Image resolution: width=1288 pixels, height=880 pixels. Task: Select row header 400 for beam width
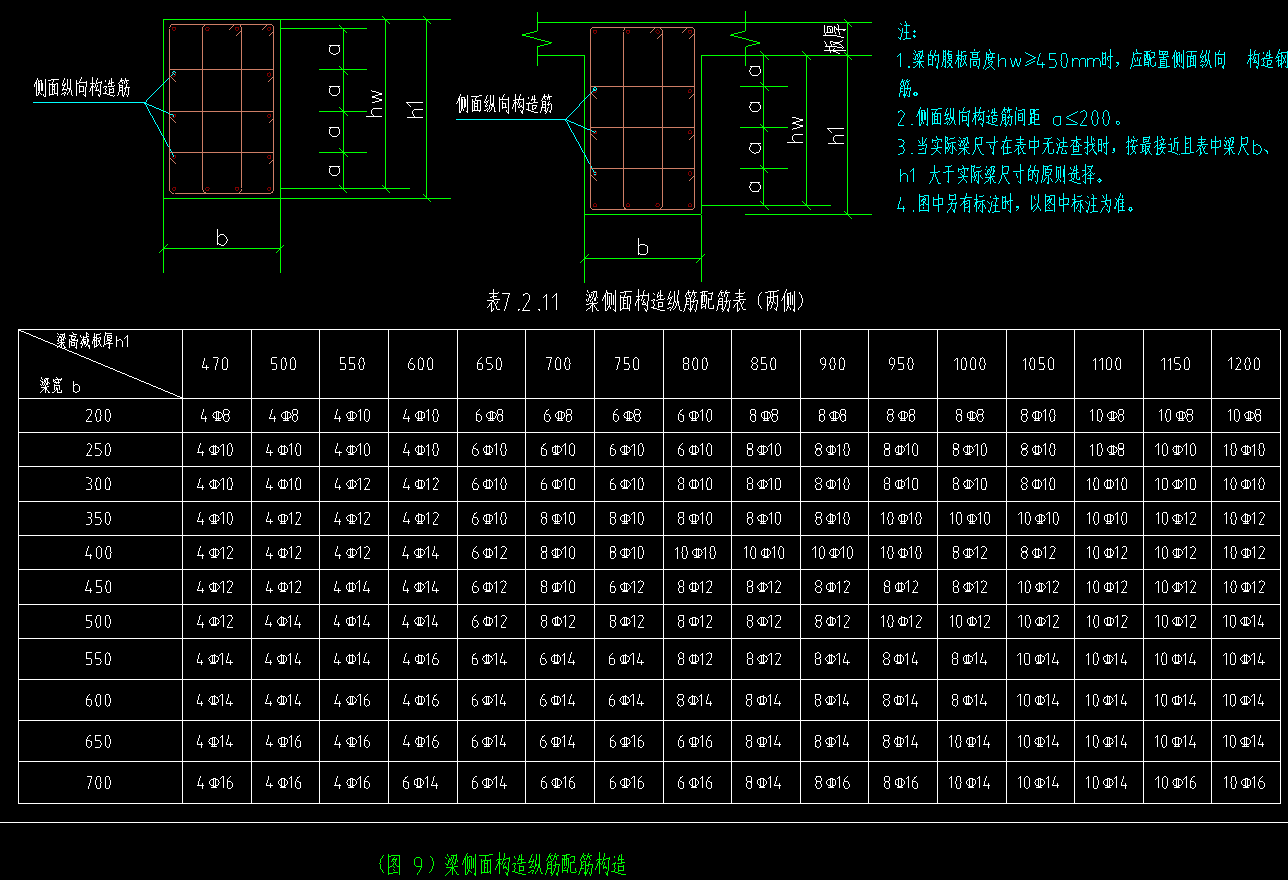click(99, 553)
